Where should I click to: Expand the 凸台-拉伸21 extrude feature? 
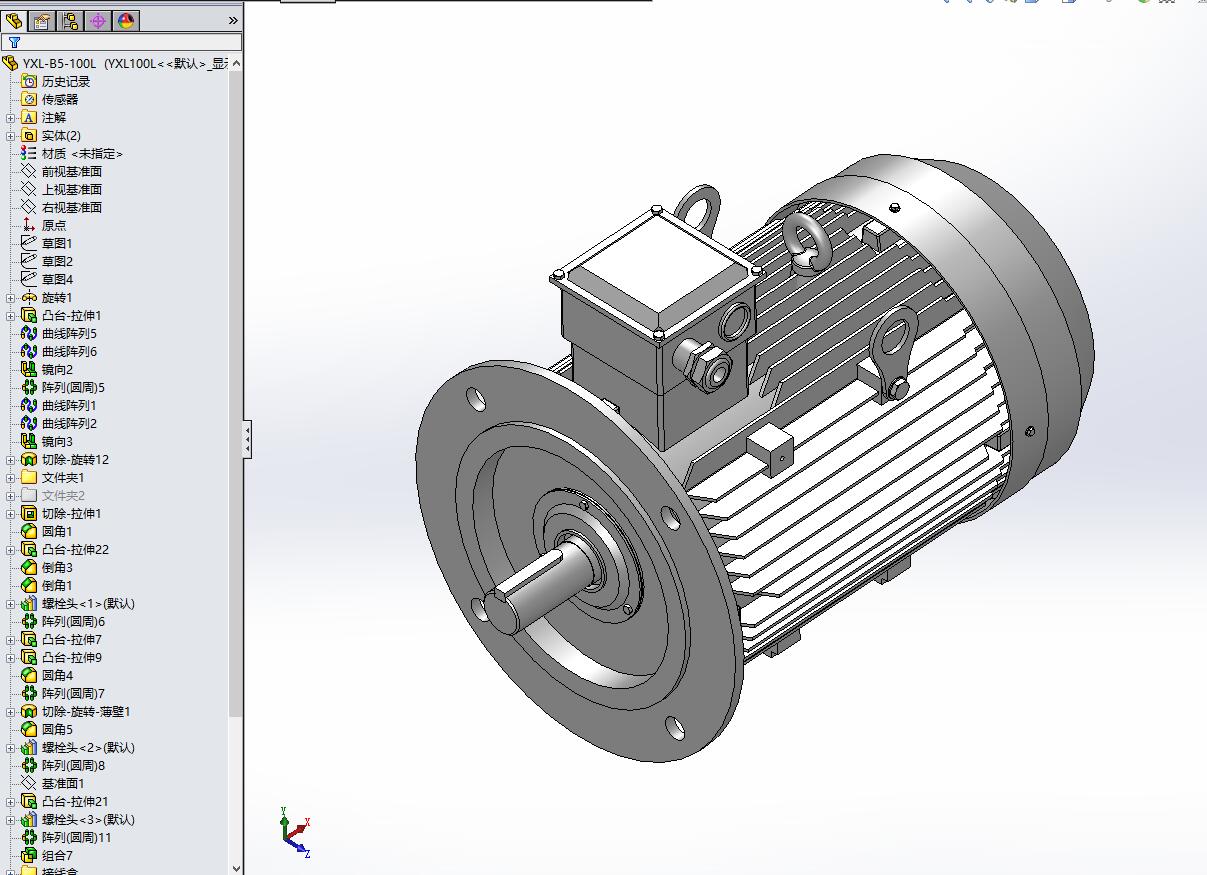coord(11,801)
